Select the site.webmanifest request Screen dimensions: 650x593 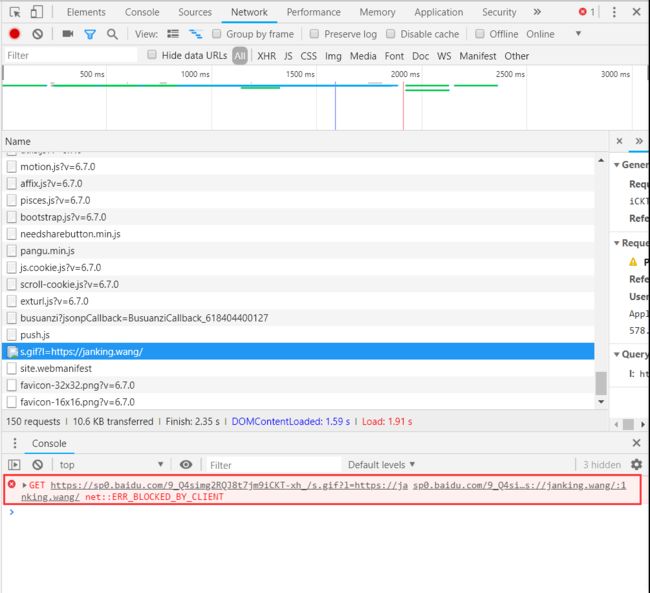pos(298,368)
